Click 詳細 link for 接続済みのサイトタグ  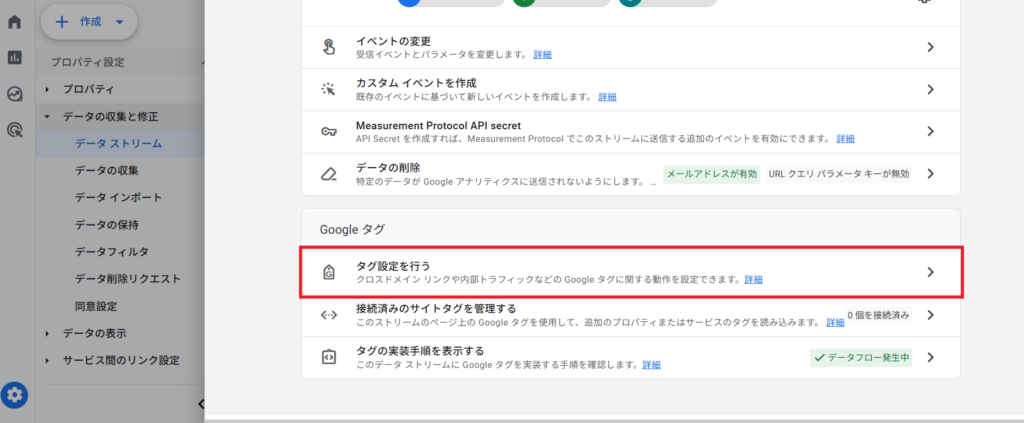[x=835, y=322]
